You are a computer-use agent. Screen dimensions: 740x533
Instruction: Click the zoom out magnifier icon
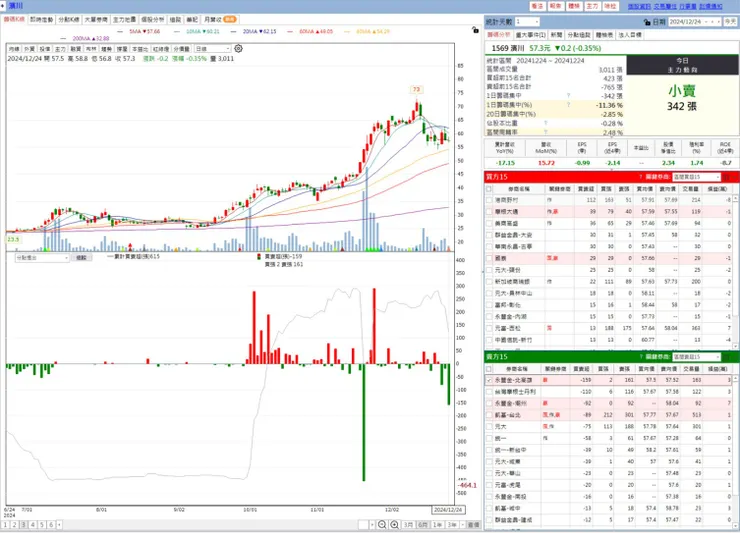(x=382, y=525)
